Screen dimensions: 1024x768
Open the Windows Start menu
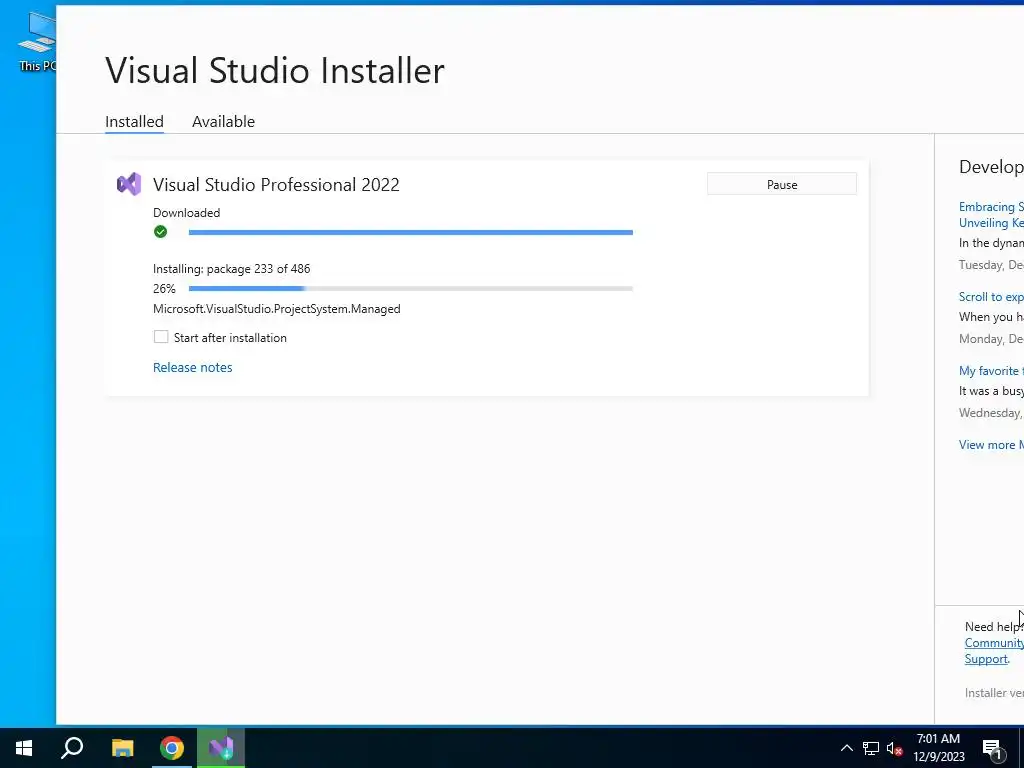pos(24,748)
